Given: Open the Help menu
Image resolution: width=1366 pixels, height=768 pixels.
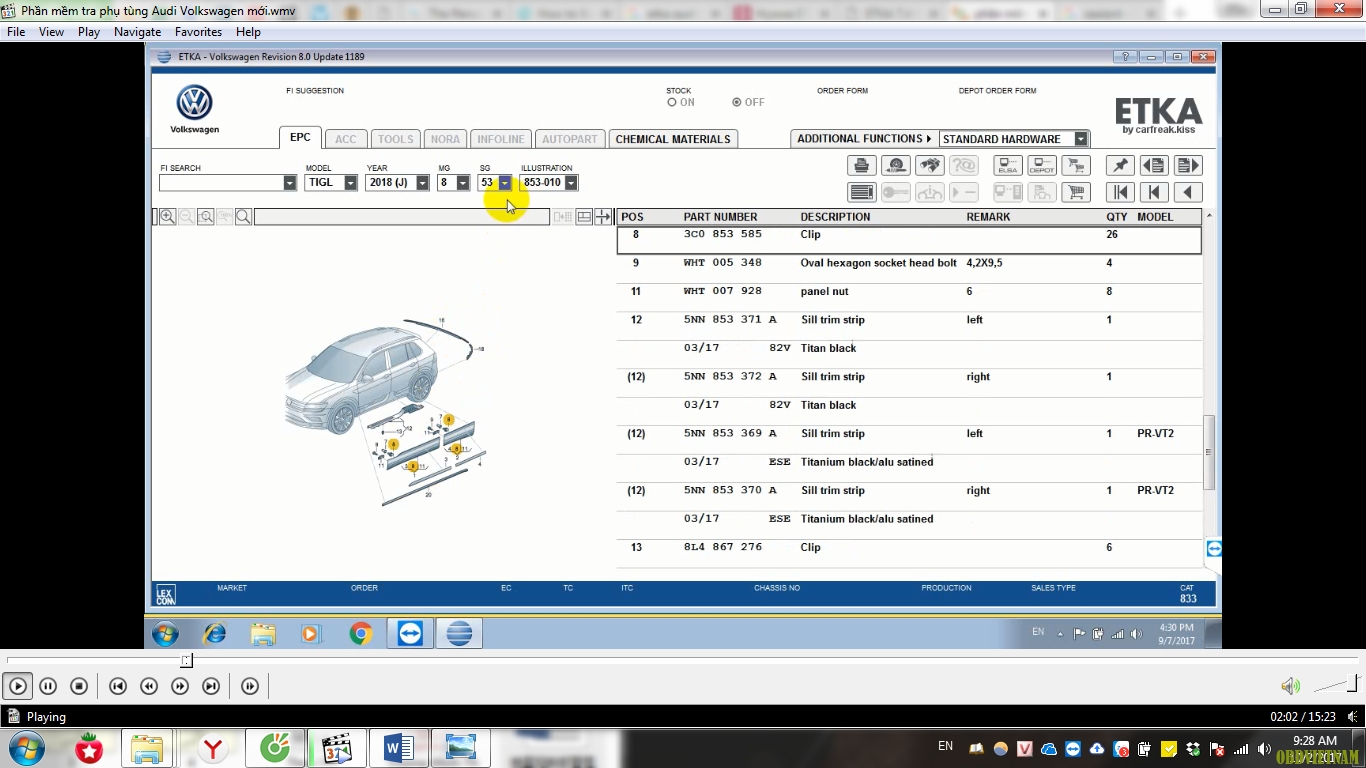Looking at the screenshot, I should [248, 32].
